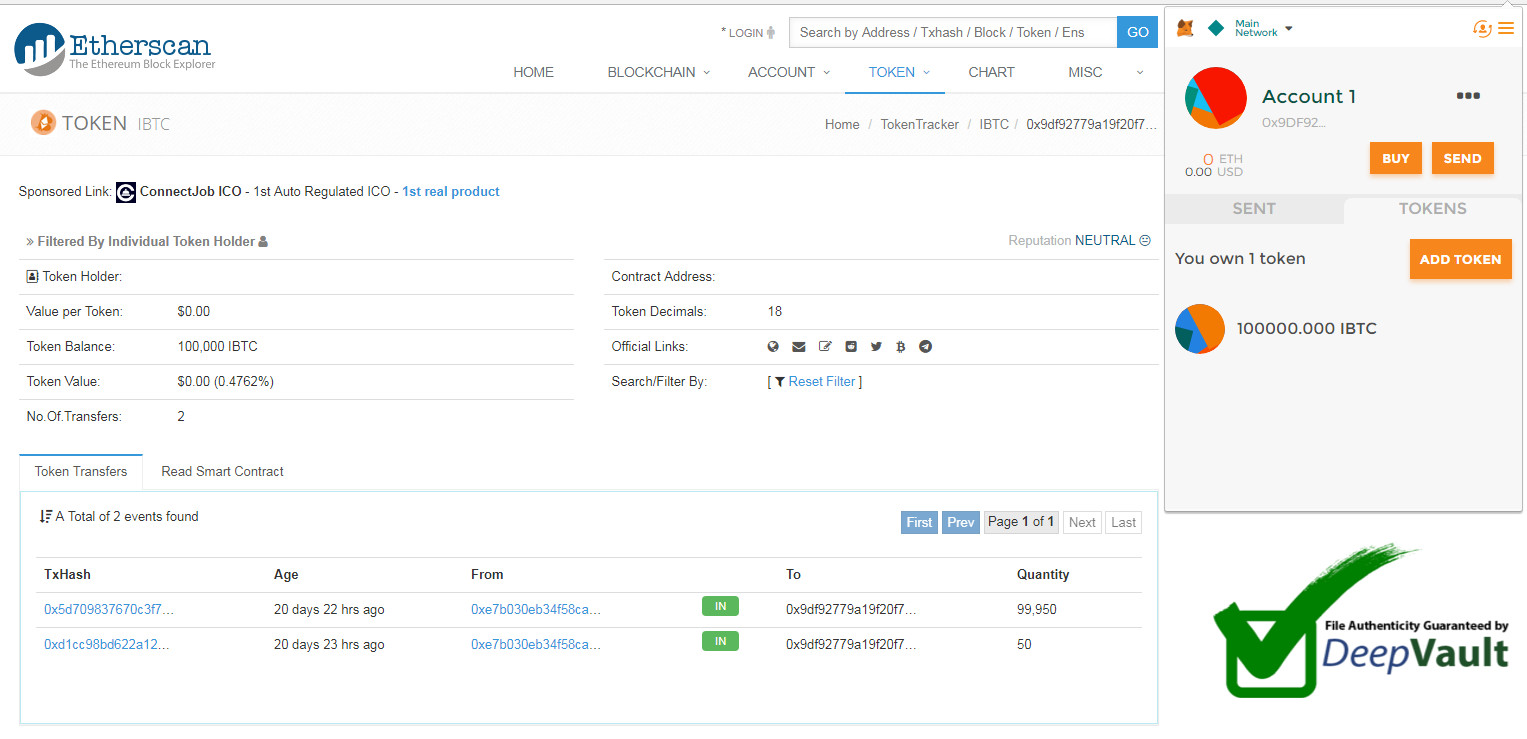The image size is (1527, 739).
Task: Click the LOGIN link
Action: [745, 33]
